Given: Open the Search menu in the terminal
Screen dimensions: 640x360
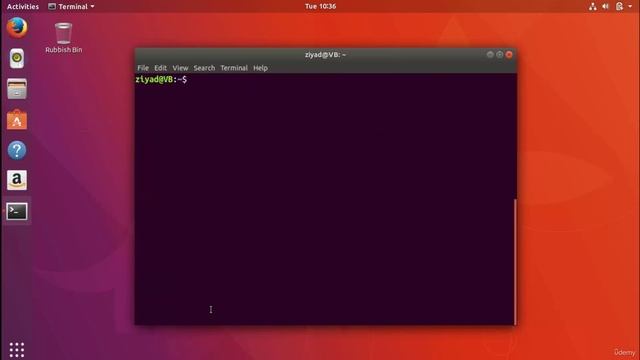Looking at the screenshot, I should [x=204, y=68].
